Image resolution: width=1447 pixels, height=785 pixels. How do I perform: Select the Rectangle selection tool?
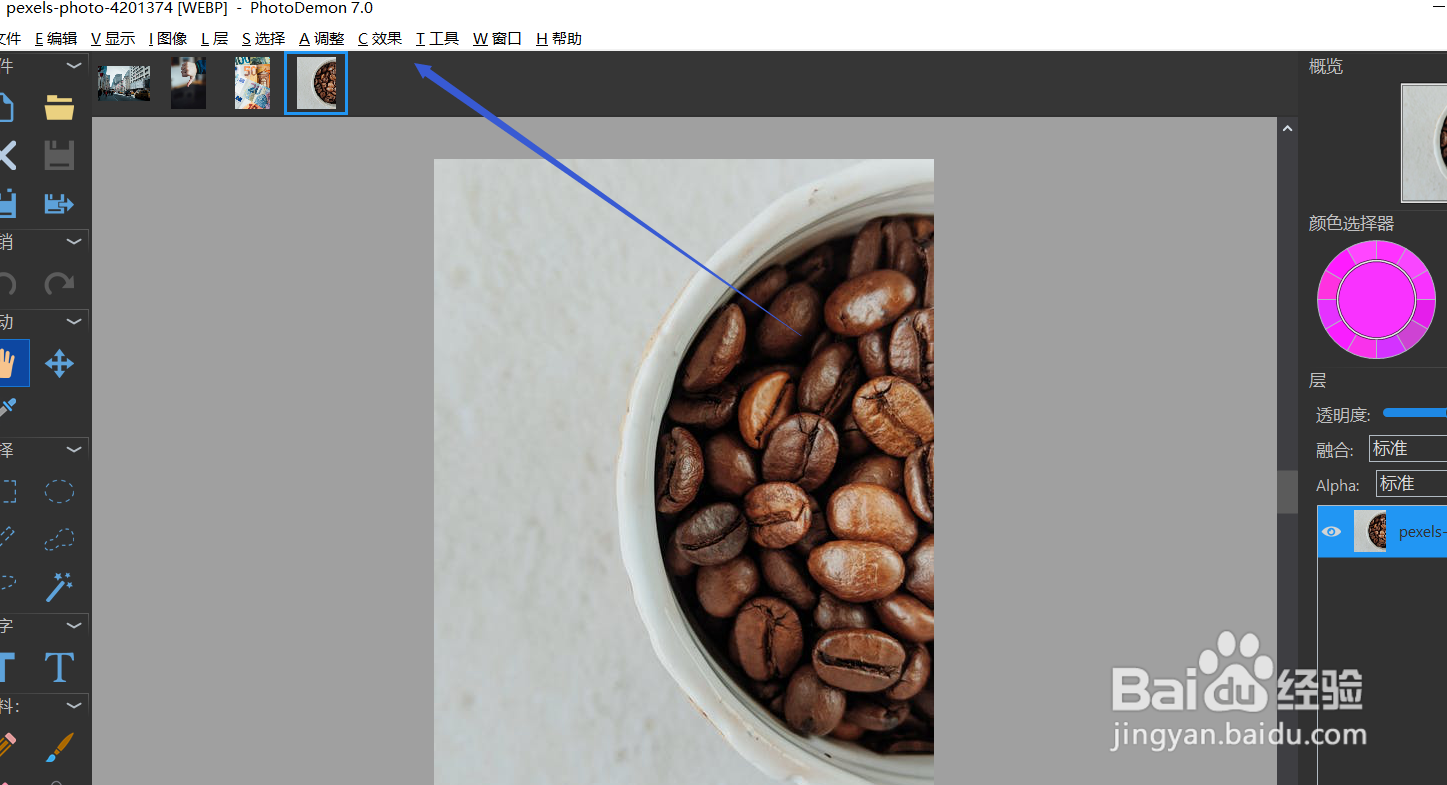(7, 491)
